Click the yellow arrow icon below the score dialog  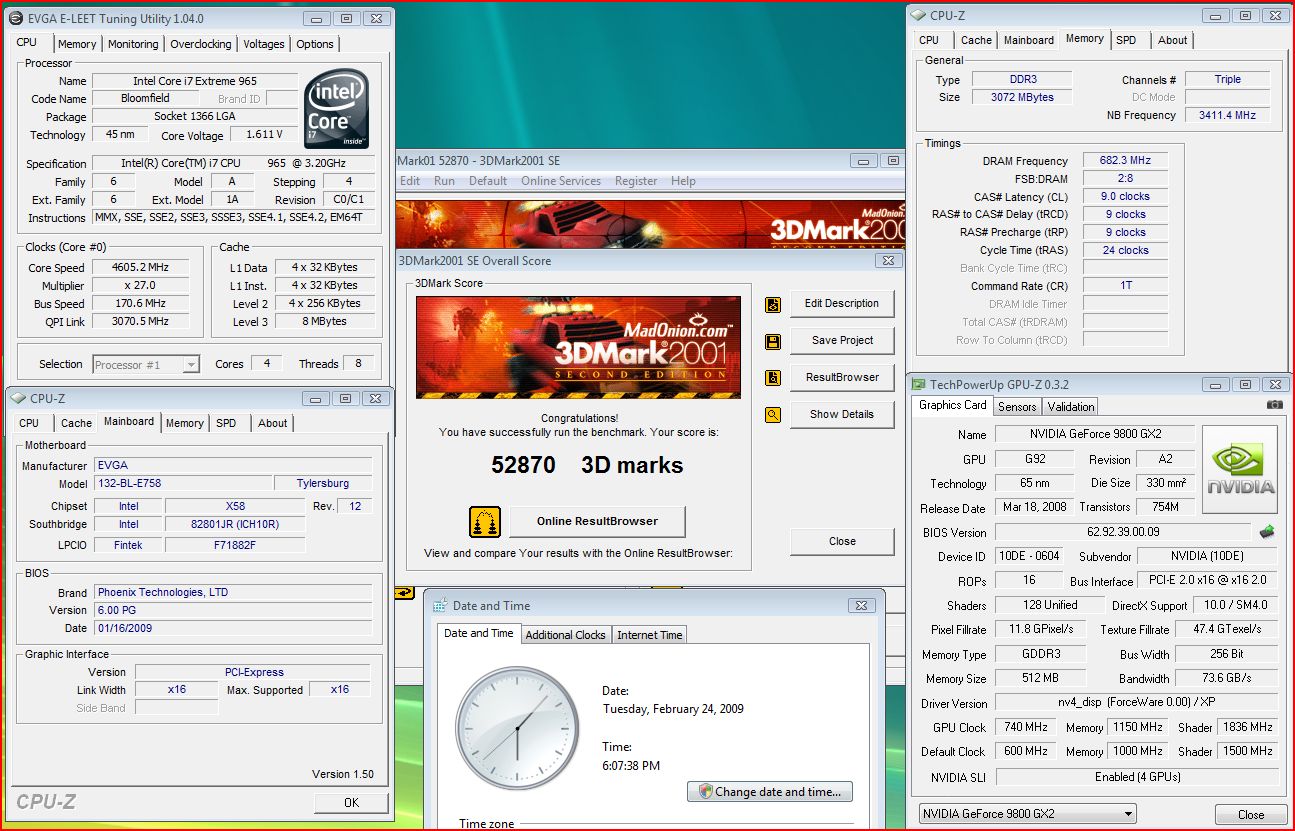coord(404,593)
